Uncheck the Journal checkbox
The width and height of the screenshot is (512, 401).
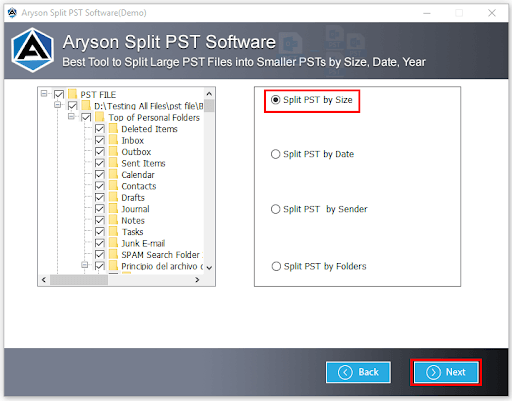point(100,209)
